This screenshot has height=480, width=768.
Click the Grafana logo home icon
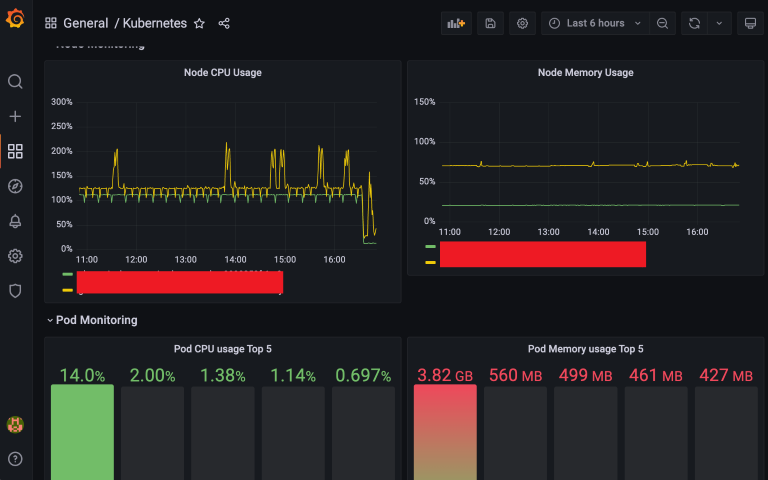pos(15,20)
